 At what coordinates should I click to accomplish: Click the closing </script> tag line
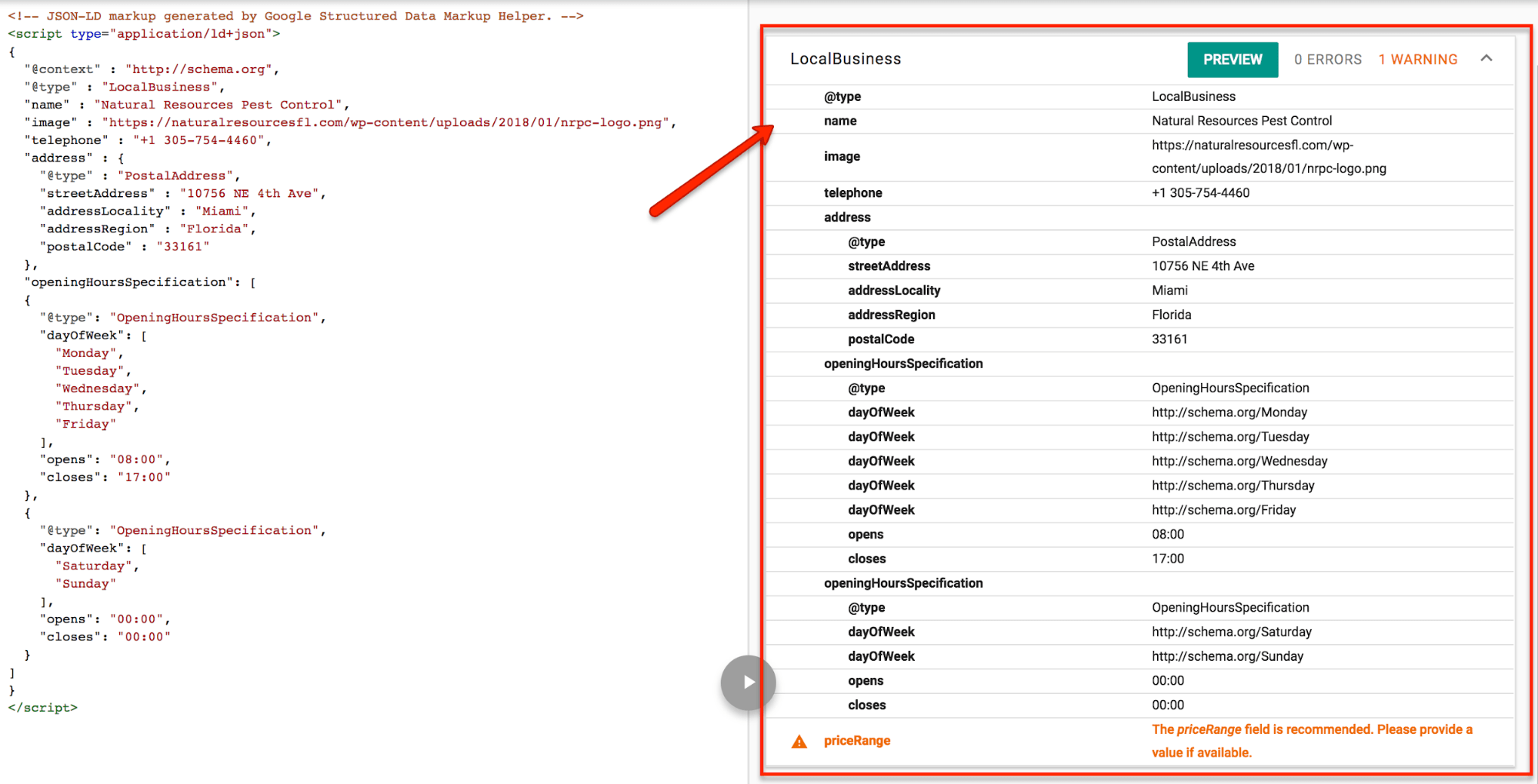click(42, 707)
